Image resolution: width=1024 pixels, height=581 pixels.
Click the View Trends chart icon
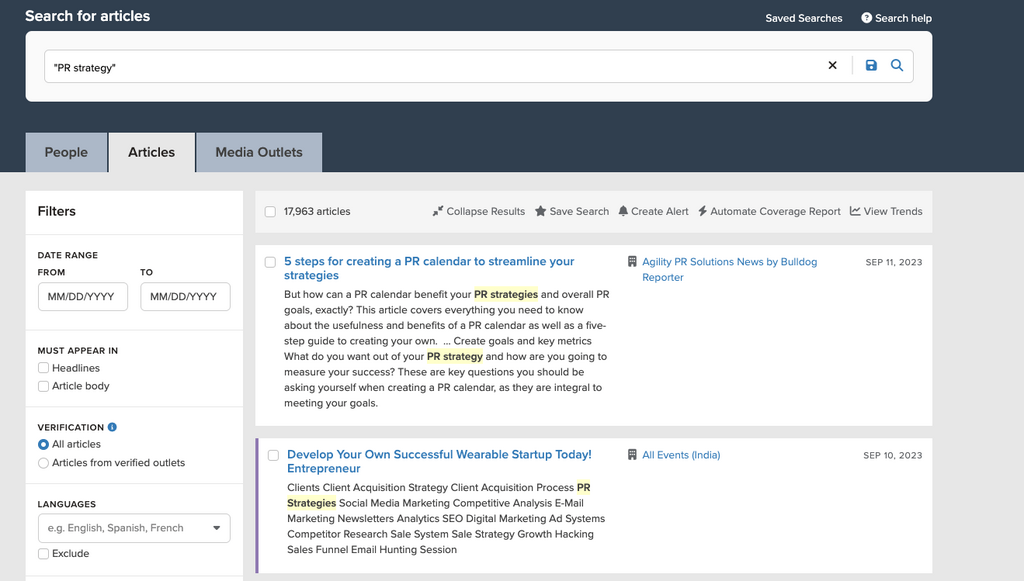[855, 212]
